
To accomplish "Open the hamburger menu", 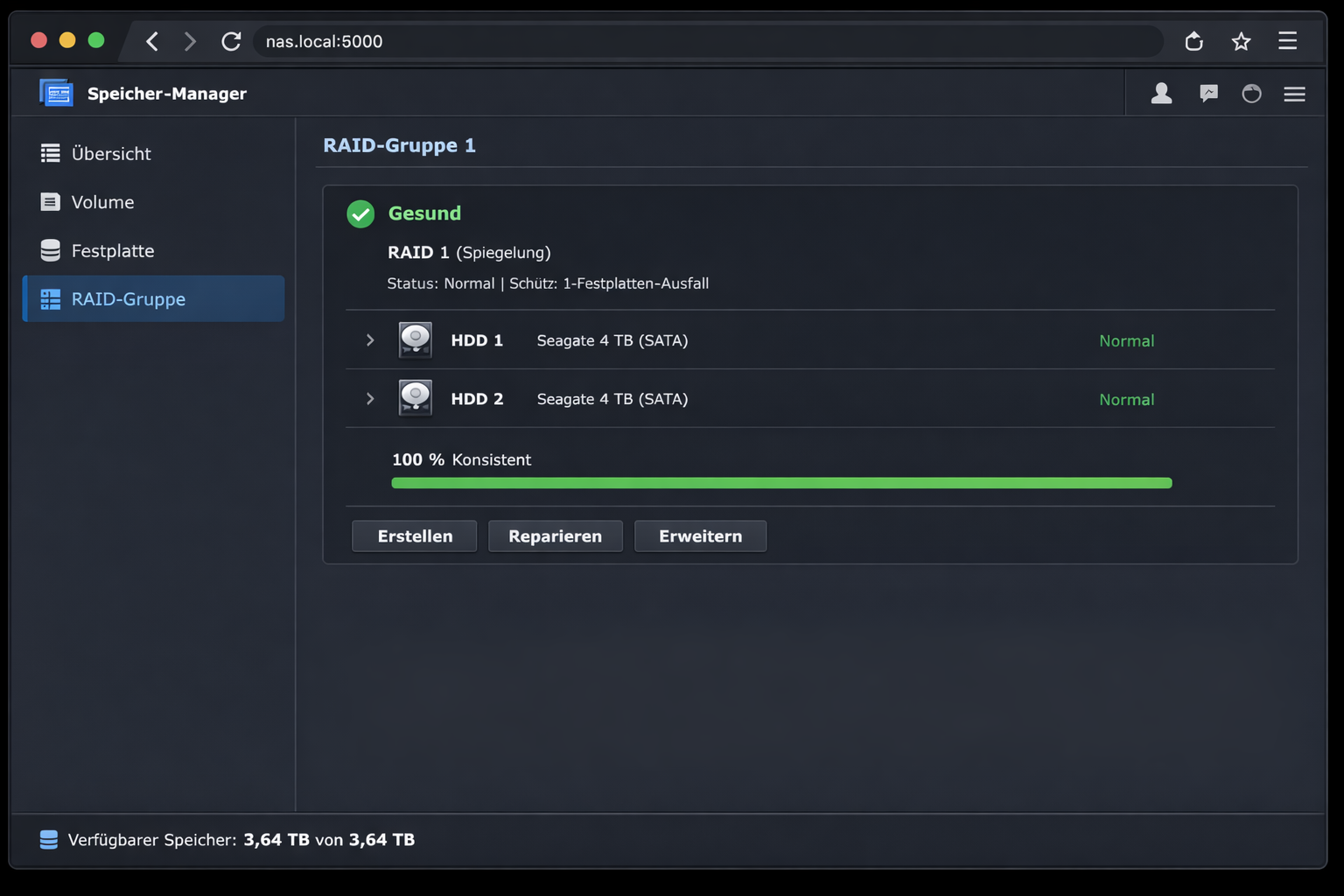I will click(x=1294, y=94).
